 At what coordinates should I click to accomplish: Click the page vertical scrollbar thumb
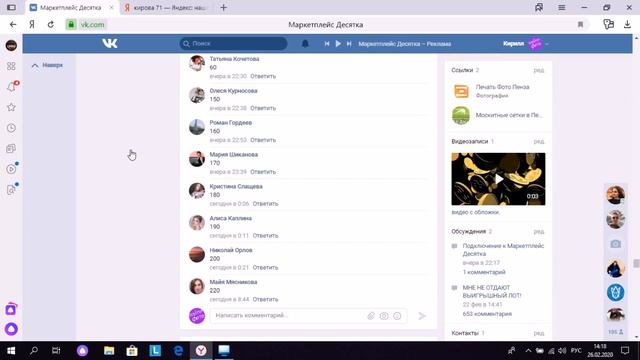pyautogui.click(x=636, y=264)
